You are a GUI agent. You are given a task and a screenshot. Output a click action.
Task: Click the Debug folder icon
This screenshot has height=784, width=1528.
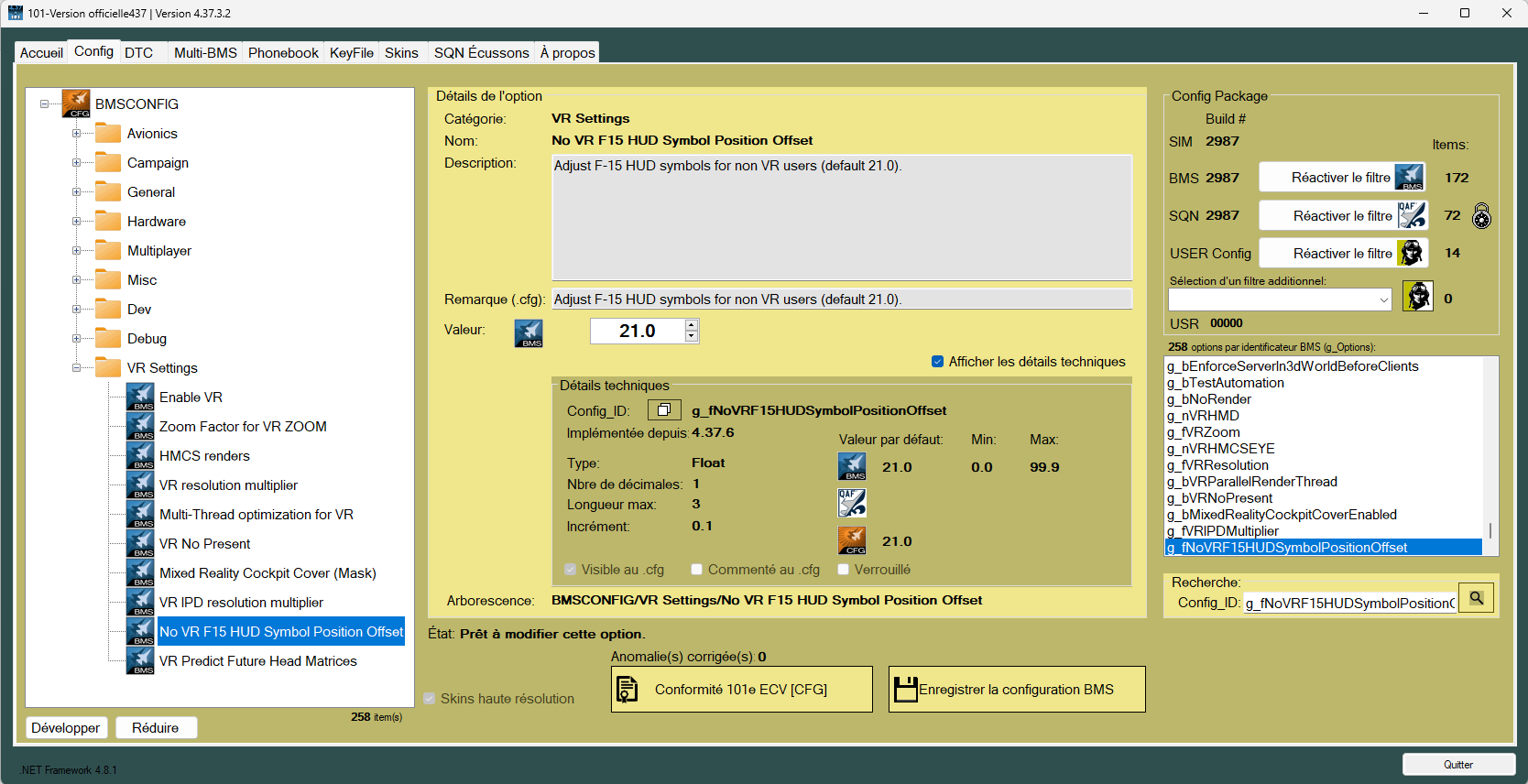[108, 338]
